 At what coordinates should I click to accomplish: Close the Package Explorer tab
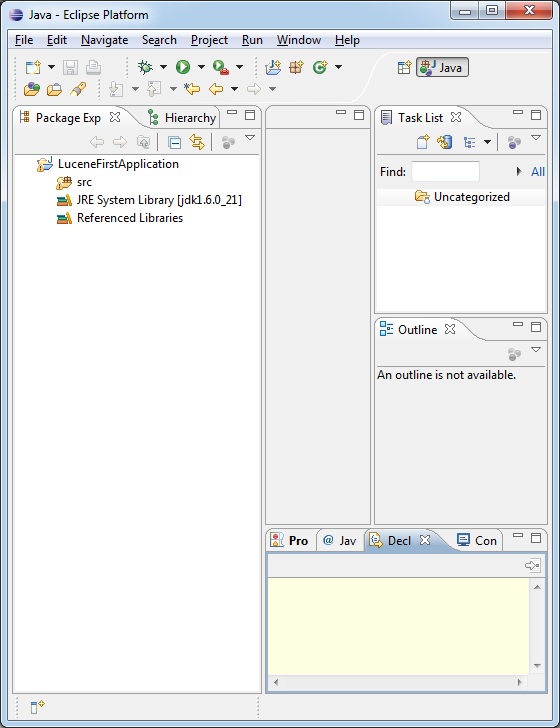click(x=115, y=117)
